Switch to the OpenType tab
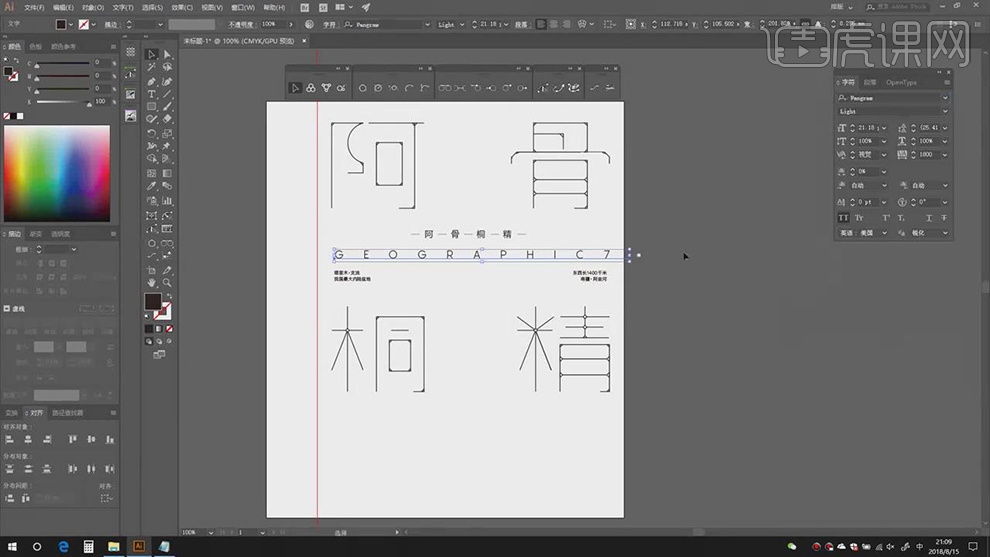Viewport: 990px width, 557px height. tap(900, 82)
